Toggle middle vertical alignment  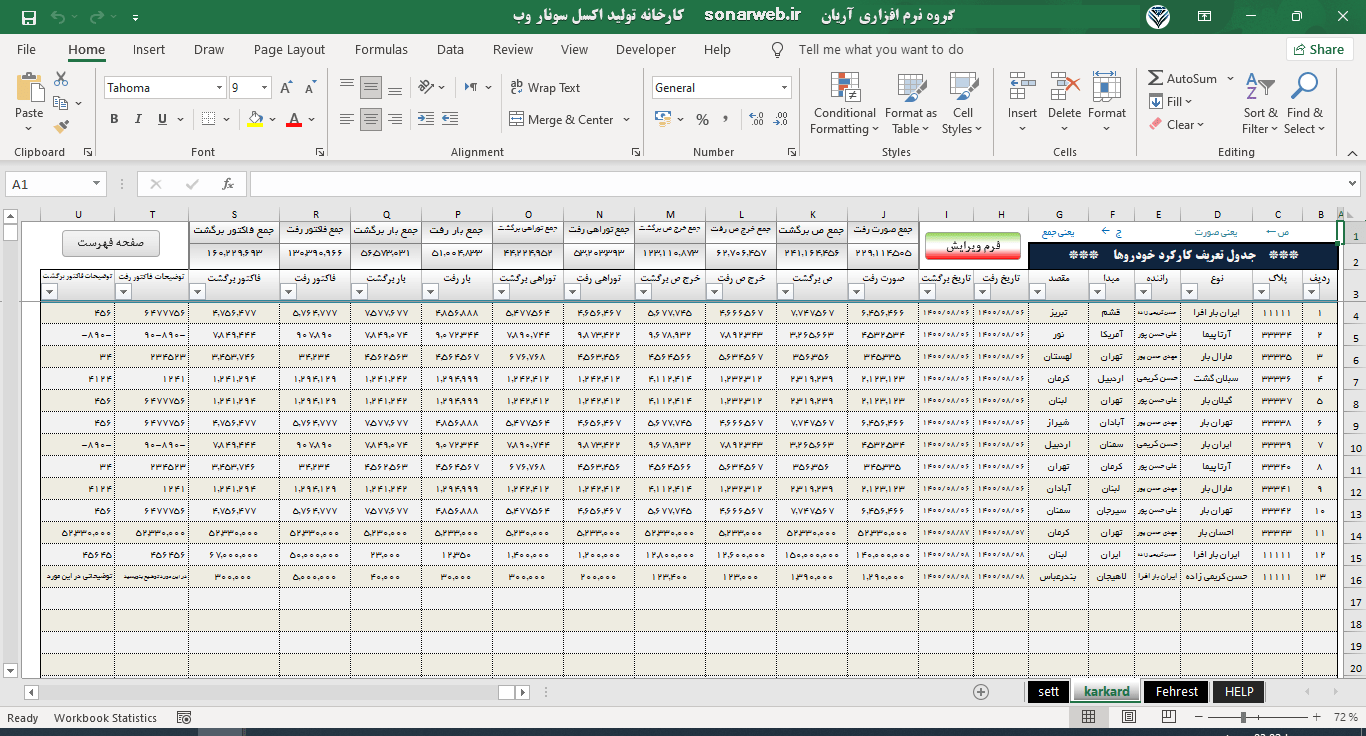coord(370,88)
